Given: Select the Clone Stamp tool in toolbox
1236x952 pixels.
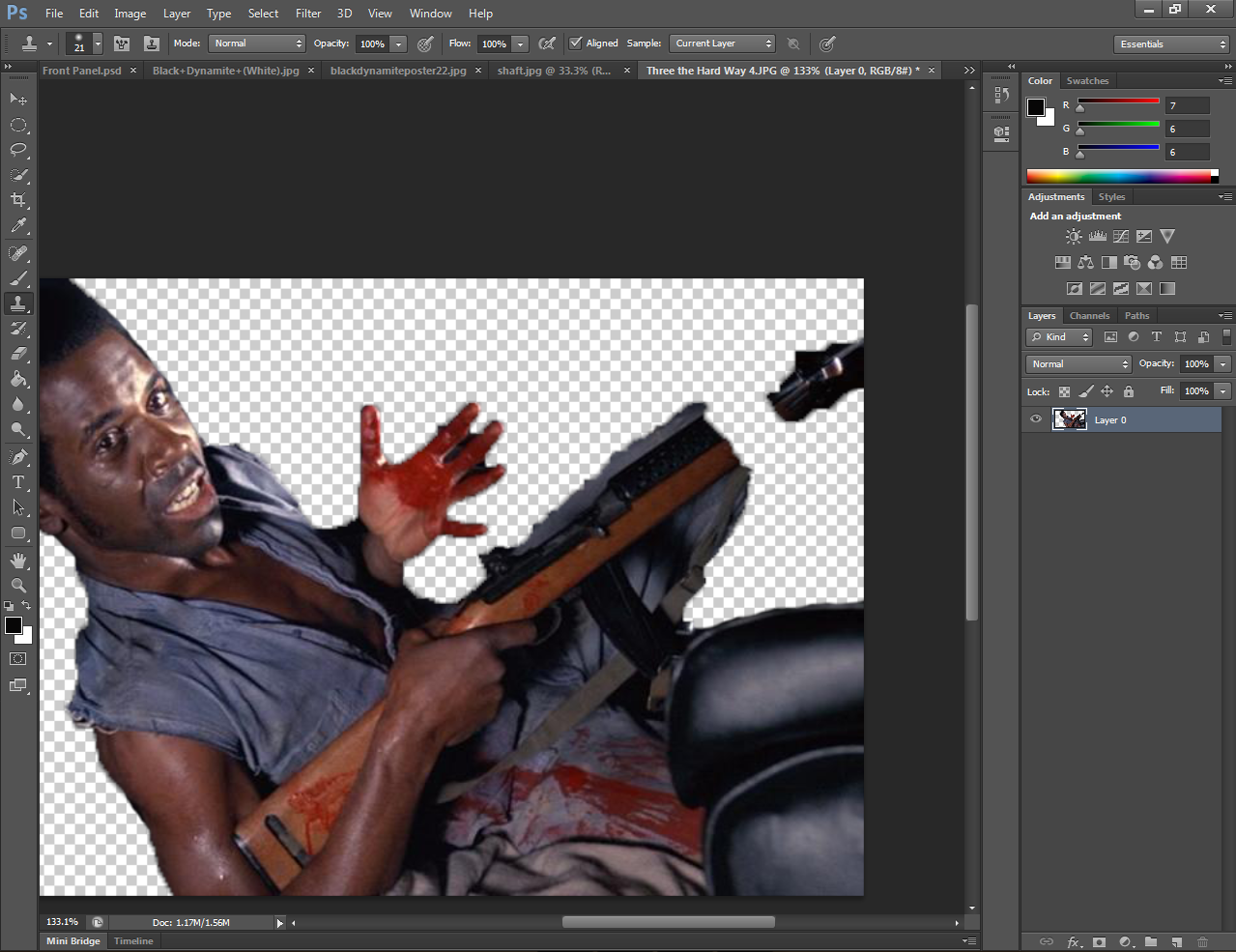Looking at the screenshot, I should click(x=18, y=303).
